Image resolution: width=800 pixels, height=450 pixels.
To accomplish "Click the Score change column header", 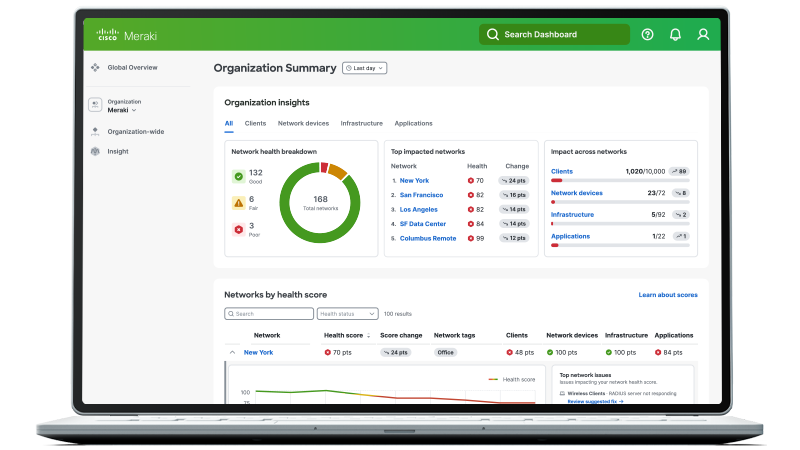I will pyautogui.click(x=401, y=336).
